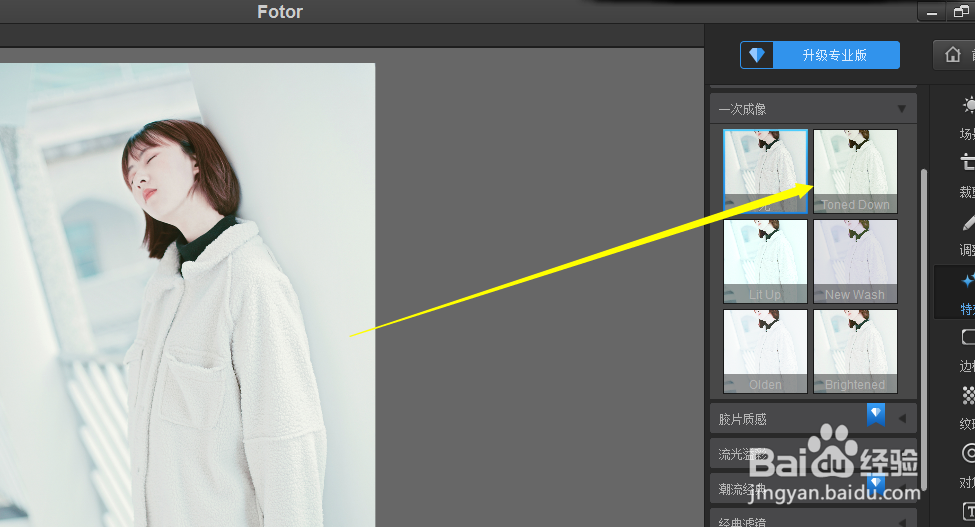
Task: Apply the Brightened effect thumbnail
Action: point(856,351)
